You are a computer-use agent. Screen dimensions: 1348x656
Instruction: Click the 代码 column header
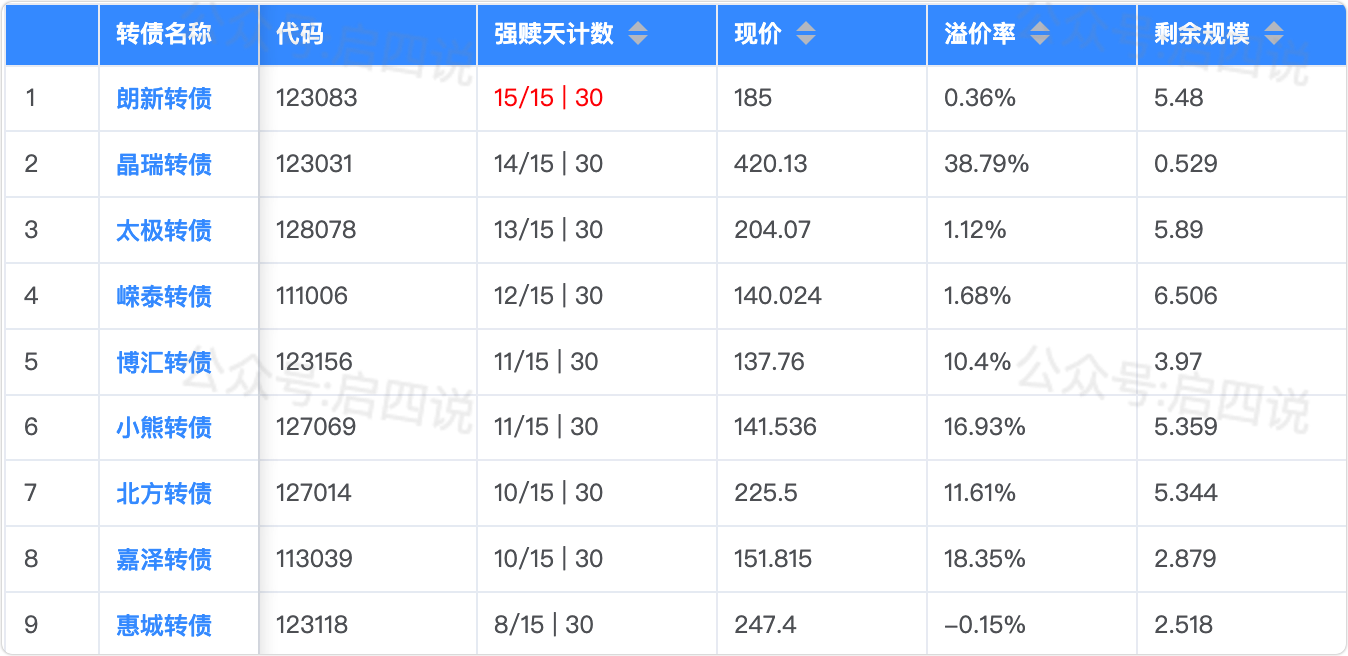tap(300, 34)
